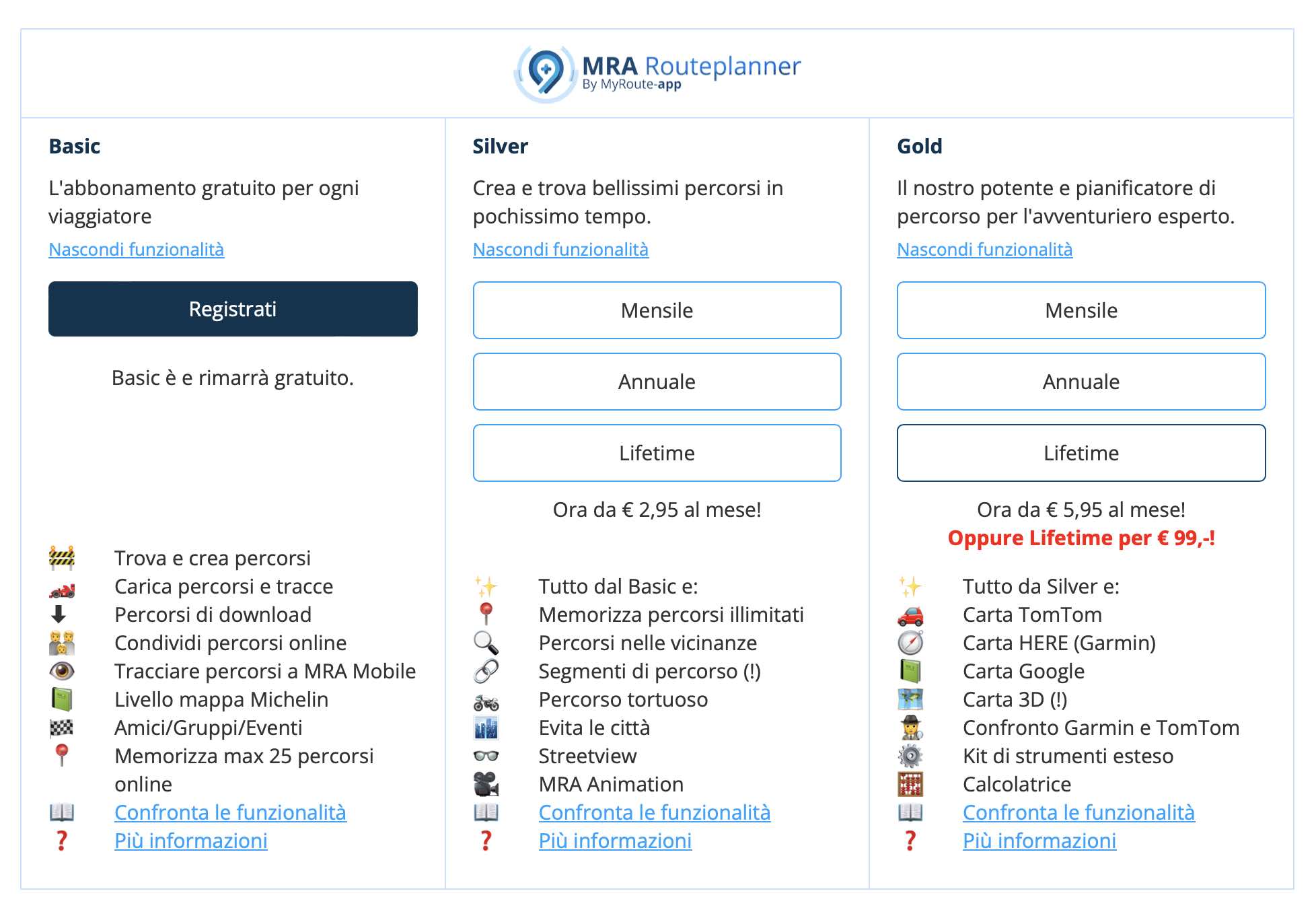Image resolution: width=1316 pixels, height=918 pixels.
Task: Click the magnifier icon beside Percorsi nelle vicinanze
Action: [486, 643]
